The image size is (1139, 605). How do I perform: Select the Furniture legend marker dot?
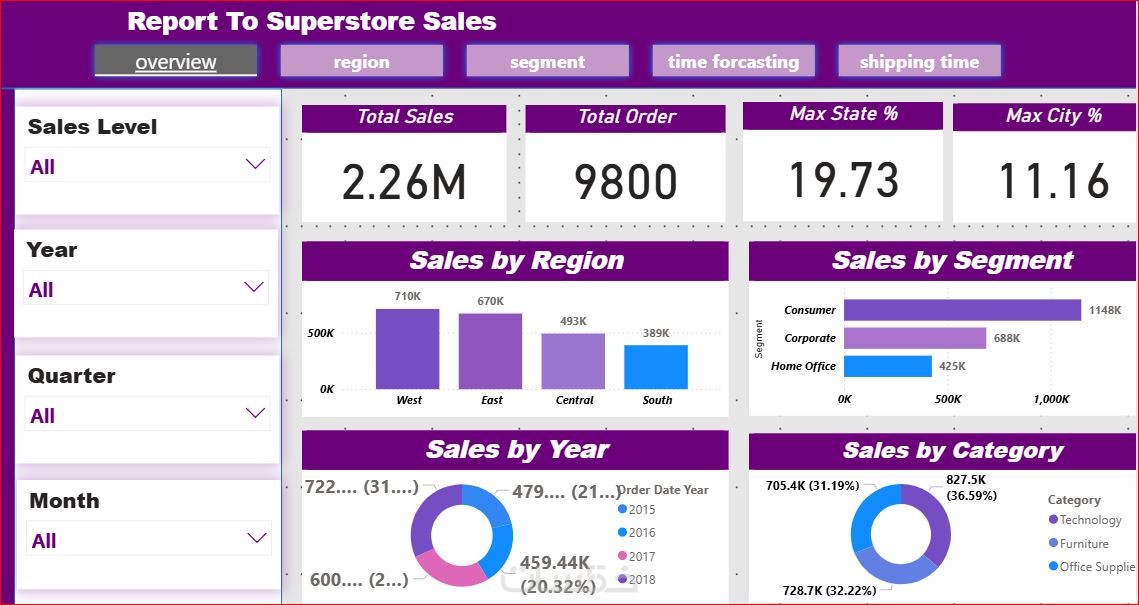(1053, 543)
